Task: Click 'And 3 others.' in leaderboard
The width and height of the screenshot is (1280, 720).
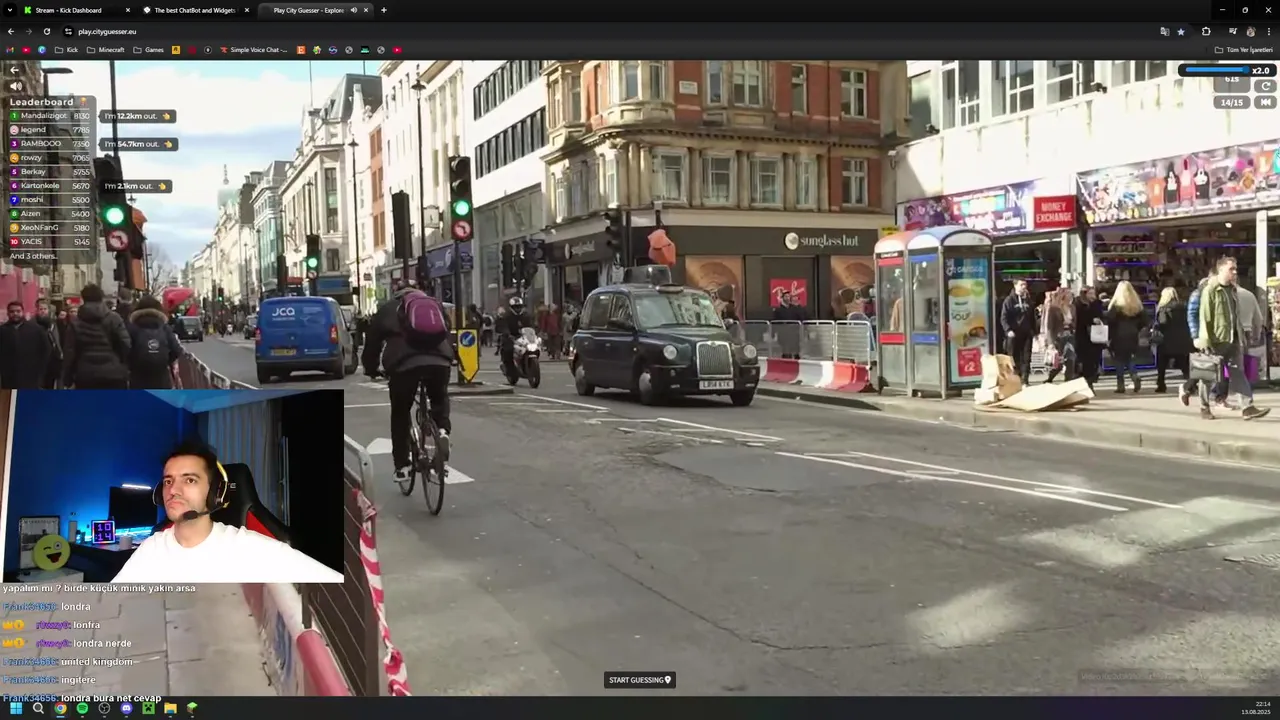Action: 33,256
